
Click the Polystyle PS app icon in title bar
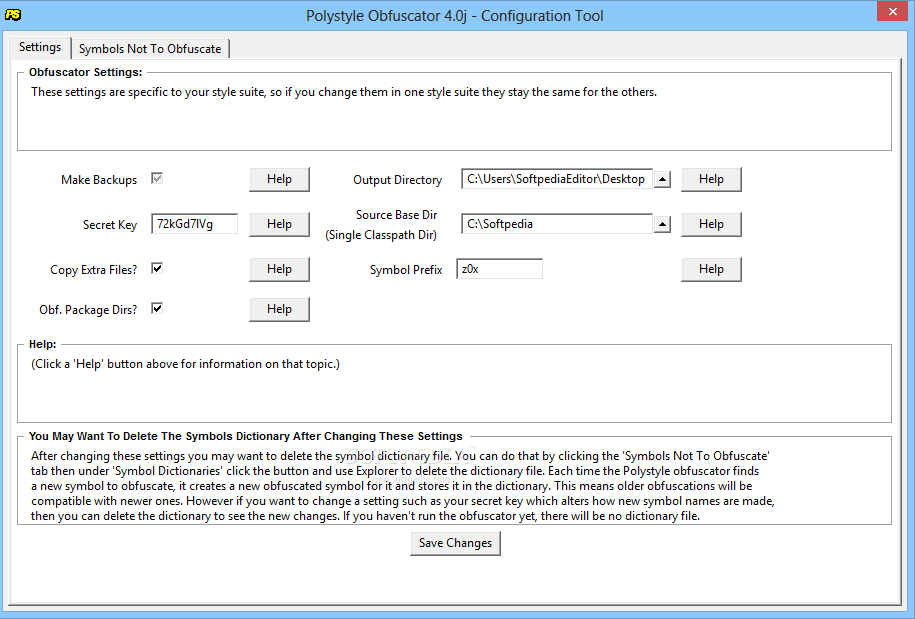tap(13, 15)
